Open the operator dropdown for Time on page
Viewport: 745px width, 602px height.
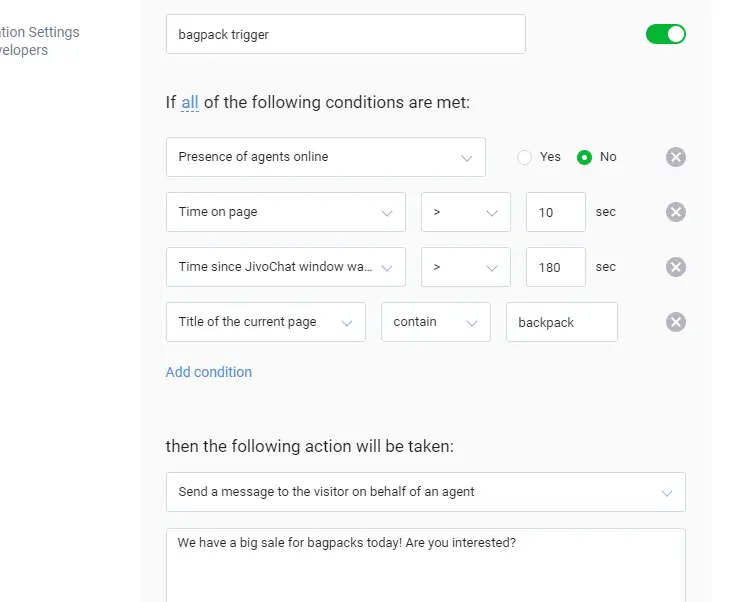coord(465,212)
